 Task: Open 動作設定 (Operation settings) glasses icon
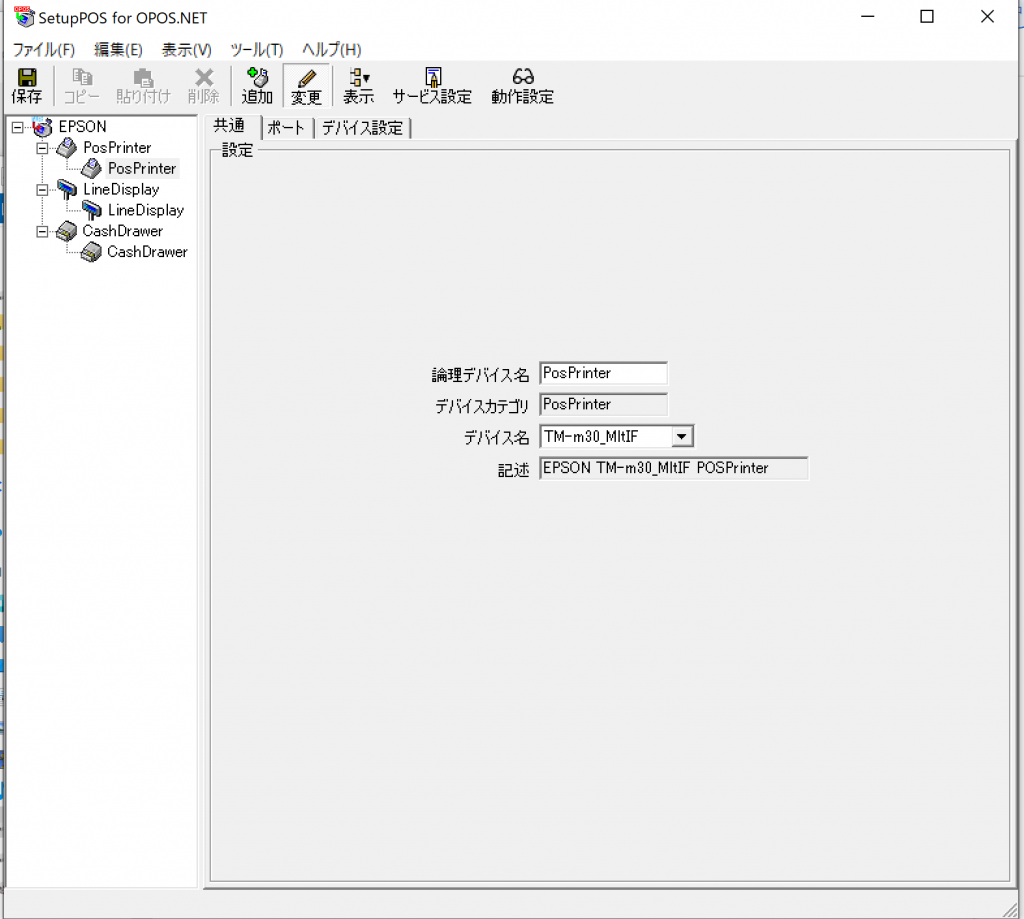[522, 77]
